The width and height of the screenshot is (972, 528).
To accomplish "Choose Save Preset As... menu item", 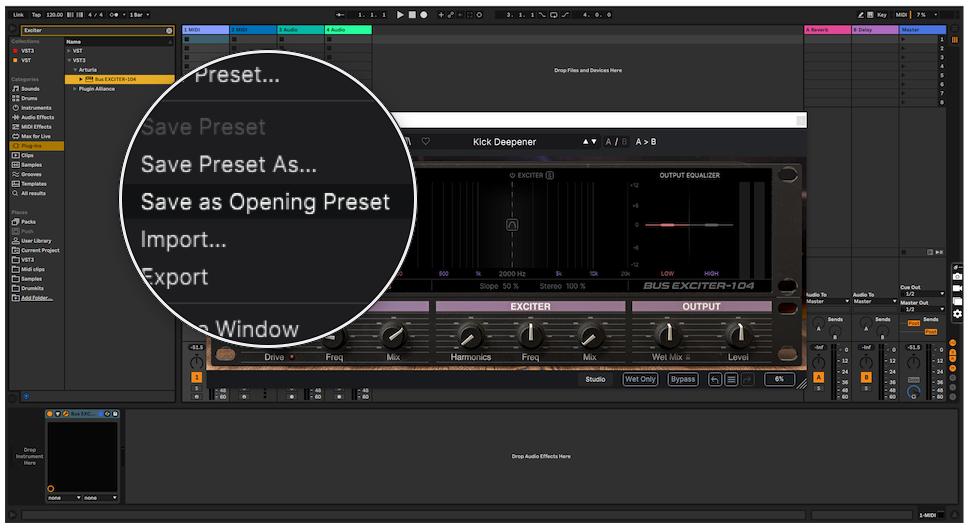I will (x=229, y=165).
